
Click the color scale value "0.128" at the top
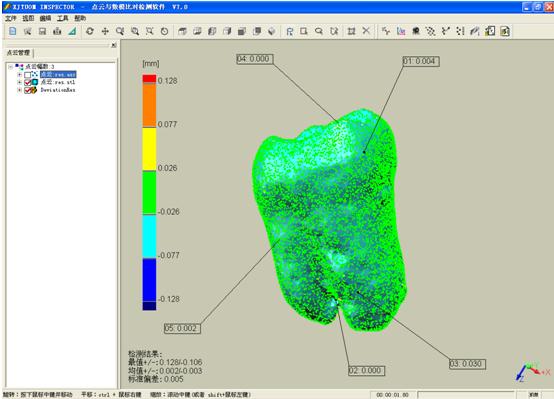pos(167,81)
